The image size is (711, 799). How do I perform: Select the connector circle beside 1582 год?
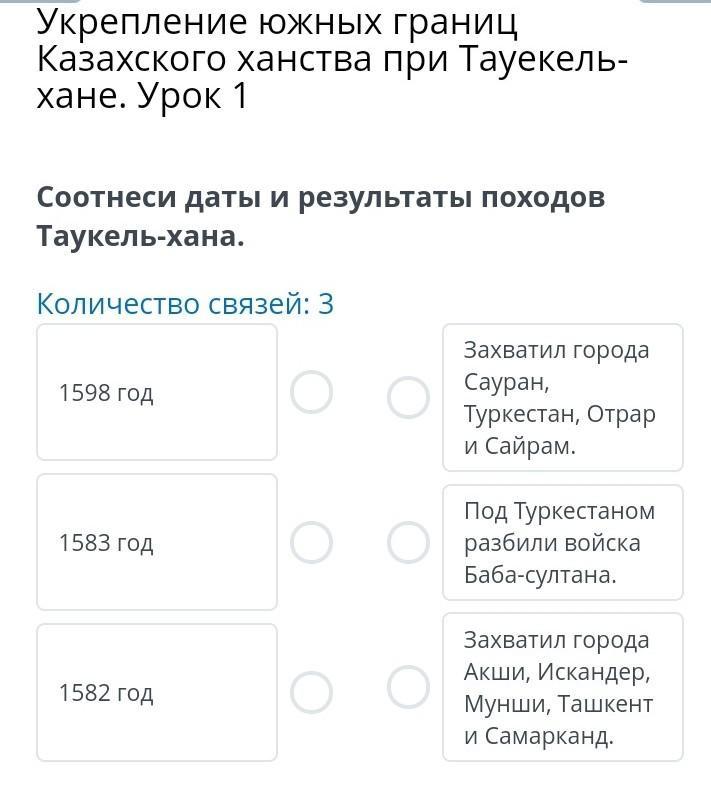[311, 692]
